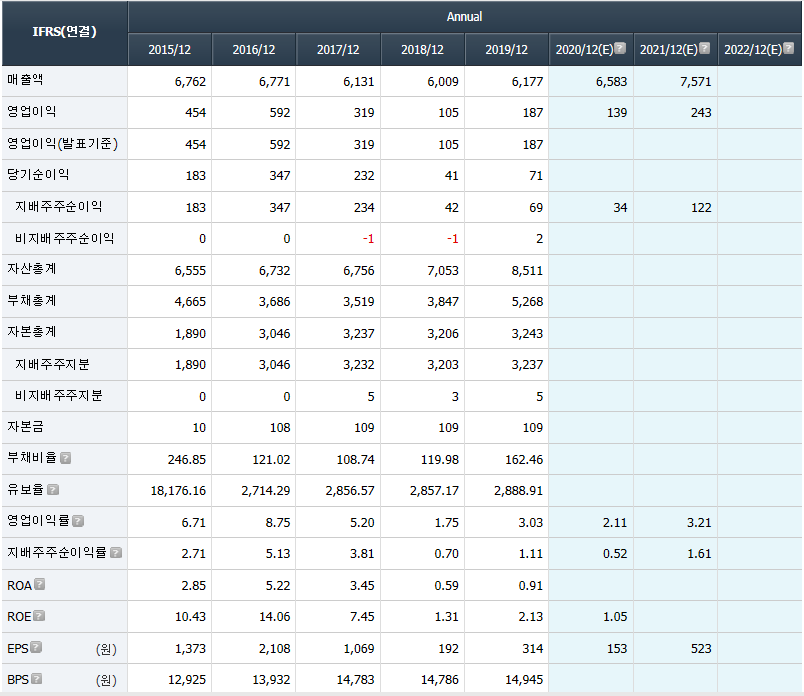Image resolution: width=804 pixels, height=696 pixels.
Task: Click 당기순이익 value 41
Action: click(452, 176)
